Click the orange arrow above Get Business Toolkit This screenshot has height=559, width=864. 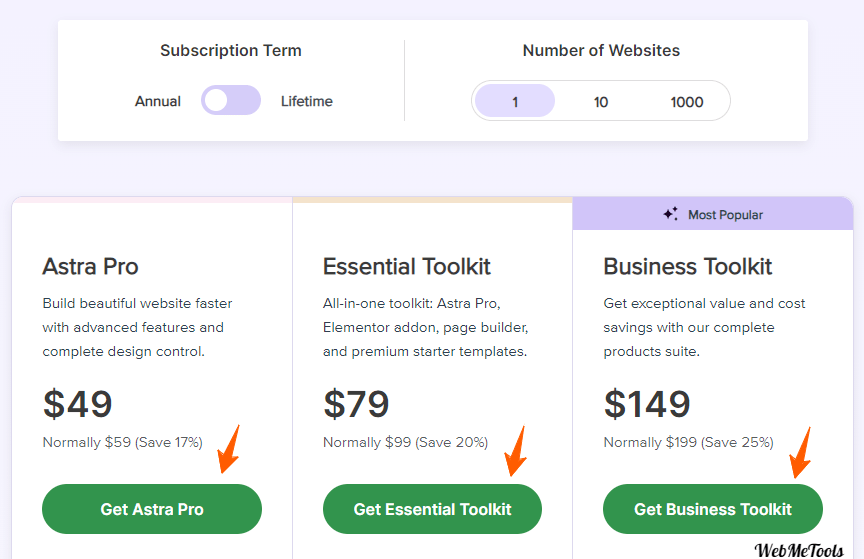click(x=800, y=452)
